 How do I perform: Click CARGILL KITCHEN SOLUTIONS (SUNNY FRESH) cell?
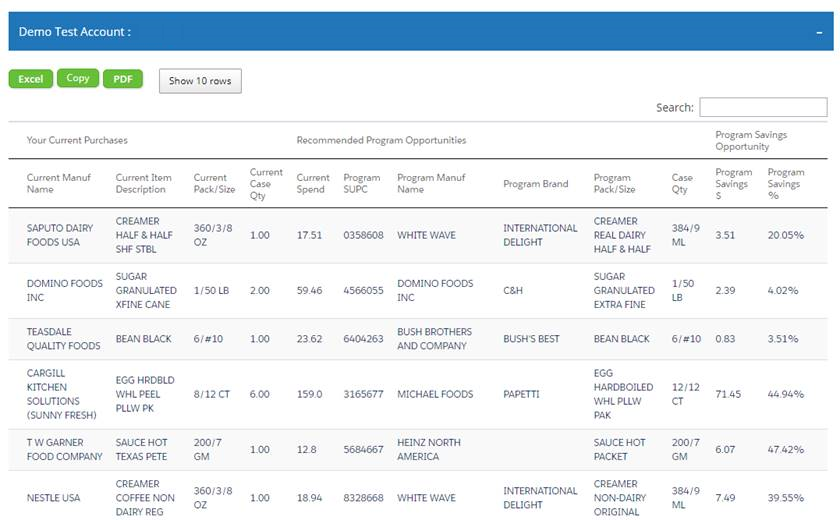tap(62, 394)
